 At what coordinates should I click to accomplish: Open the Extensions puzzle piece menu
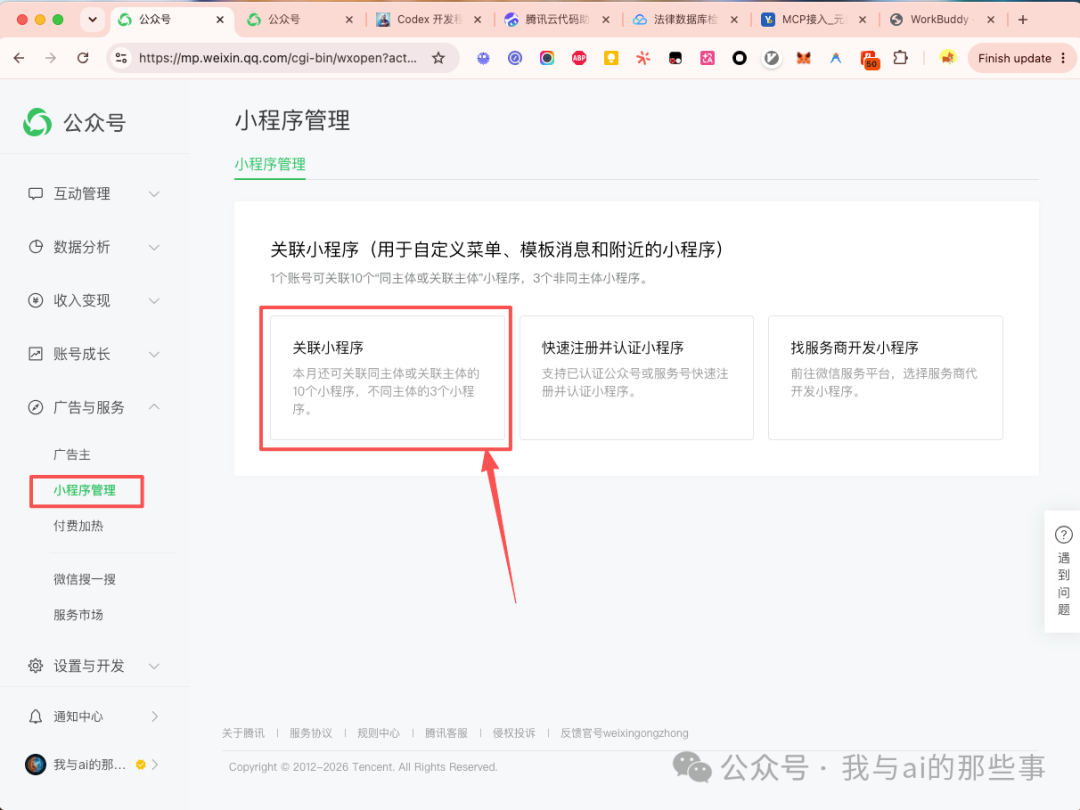[900, 59]
